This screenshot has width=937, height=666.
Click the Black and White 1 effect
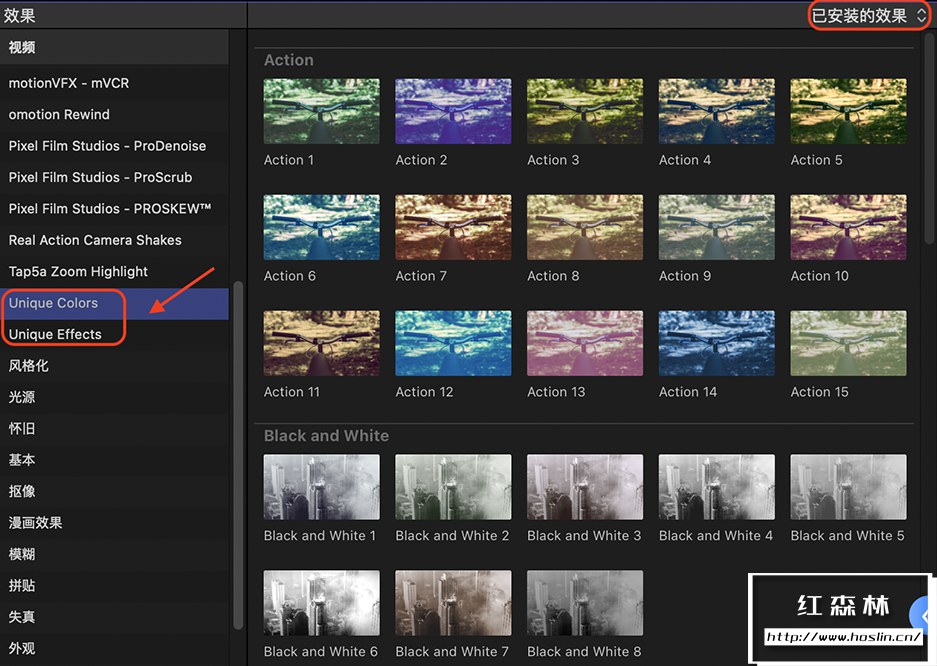click(x=321, y=488)
